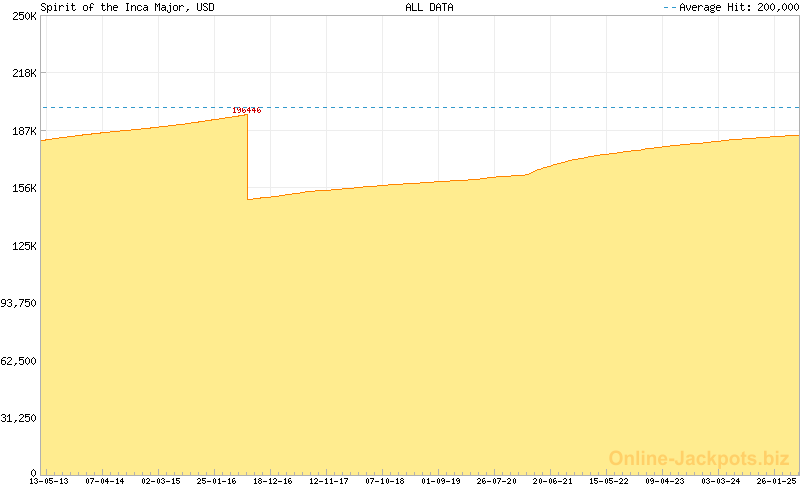Click the 62,500 y-axis label
Viewport: 800px width, 490px height.
click(x=20, y=361)
